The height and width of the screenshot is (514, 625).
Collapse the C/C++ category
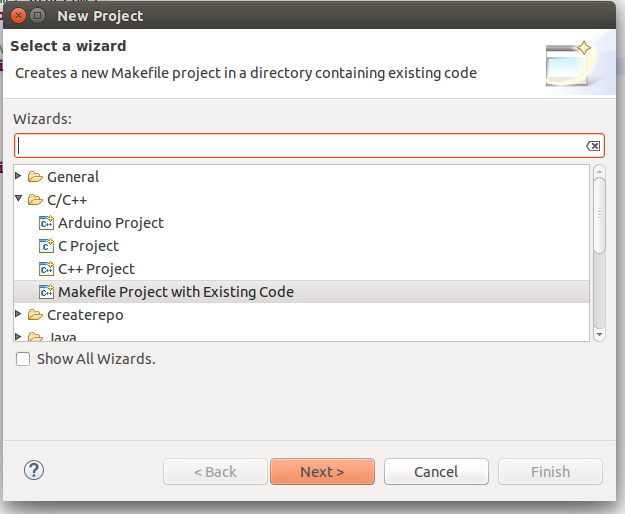pyautogui.click(x=19, y=200)
